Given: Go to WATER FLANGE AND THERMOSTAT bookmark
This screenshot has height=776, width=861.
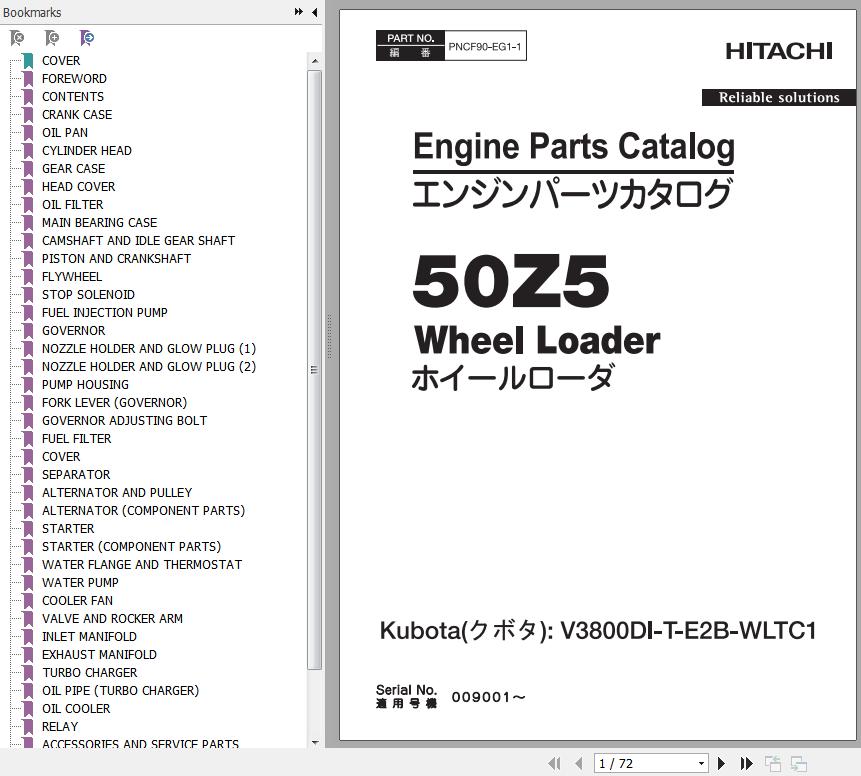Looking at the screenshot, I should (x=142, y=565).
